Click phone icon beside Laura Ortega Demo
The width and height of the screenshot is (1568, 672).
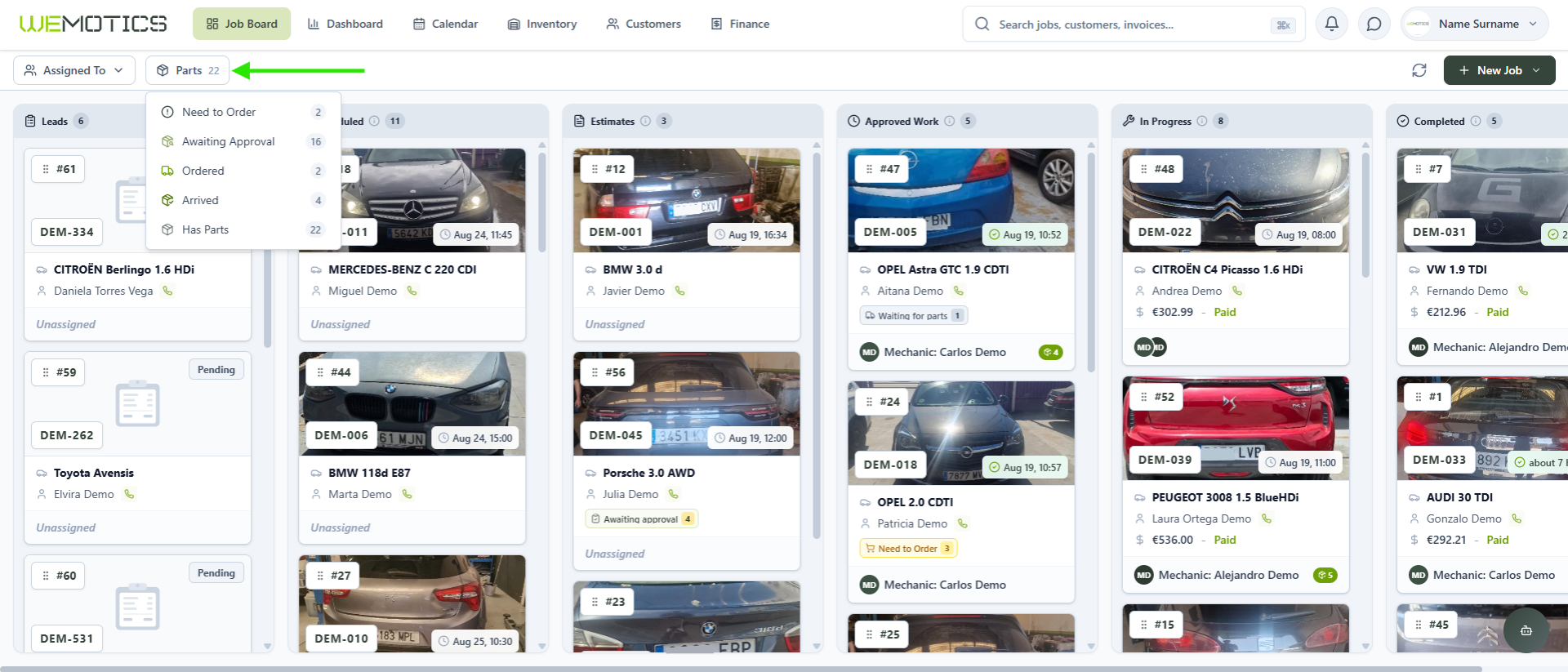pyautogui.click(x=1267, y=518)
